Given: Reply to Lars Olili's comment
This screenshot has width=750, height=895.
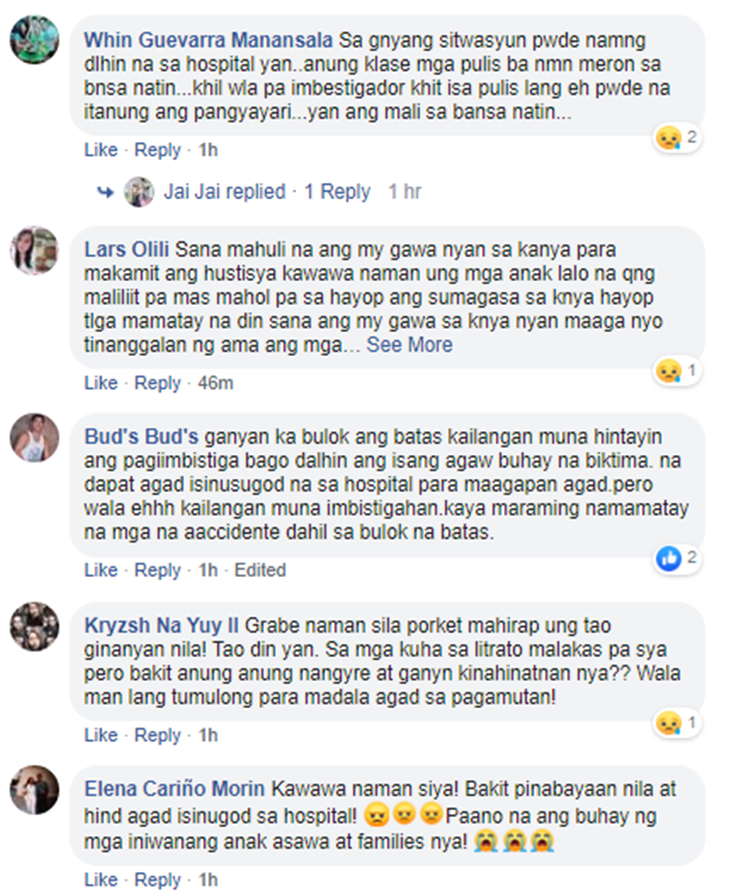Looking at the screenshot, I should pyautogui.click(x=158, y=383).
